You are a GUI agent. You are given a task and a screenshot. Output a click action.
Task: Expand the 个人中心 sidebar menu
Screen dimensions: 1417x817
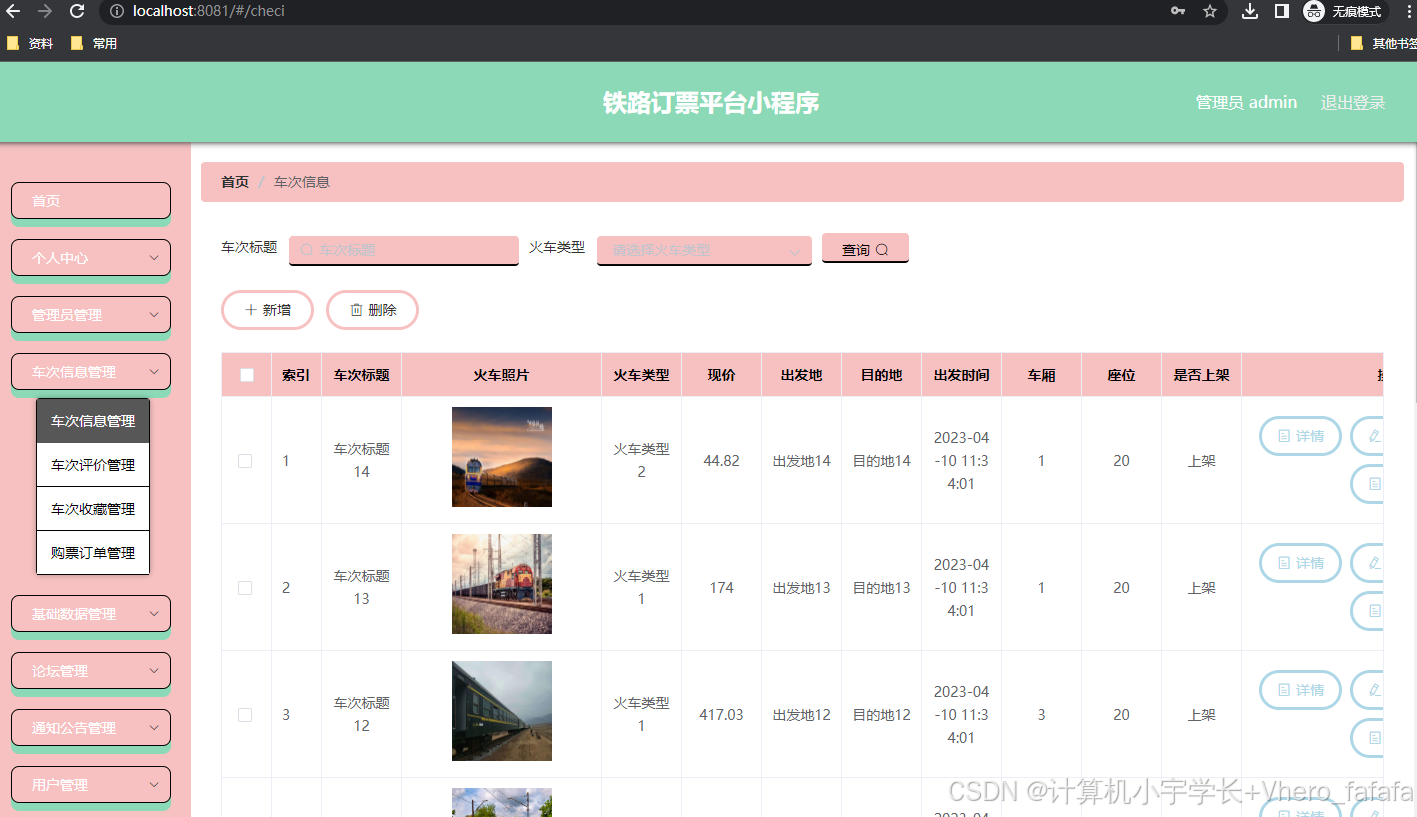coord(91,258)
